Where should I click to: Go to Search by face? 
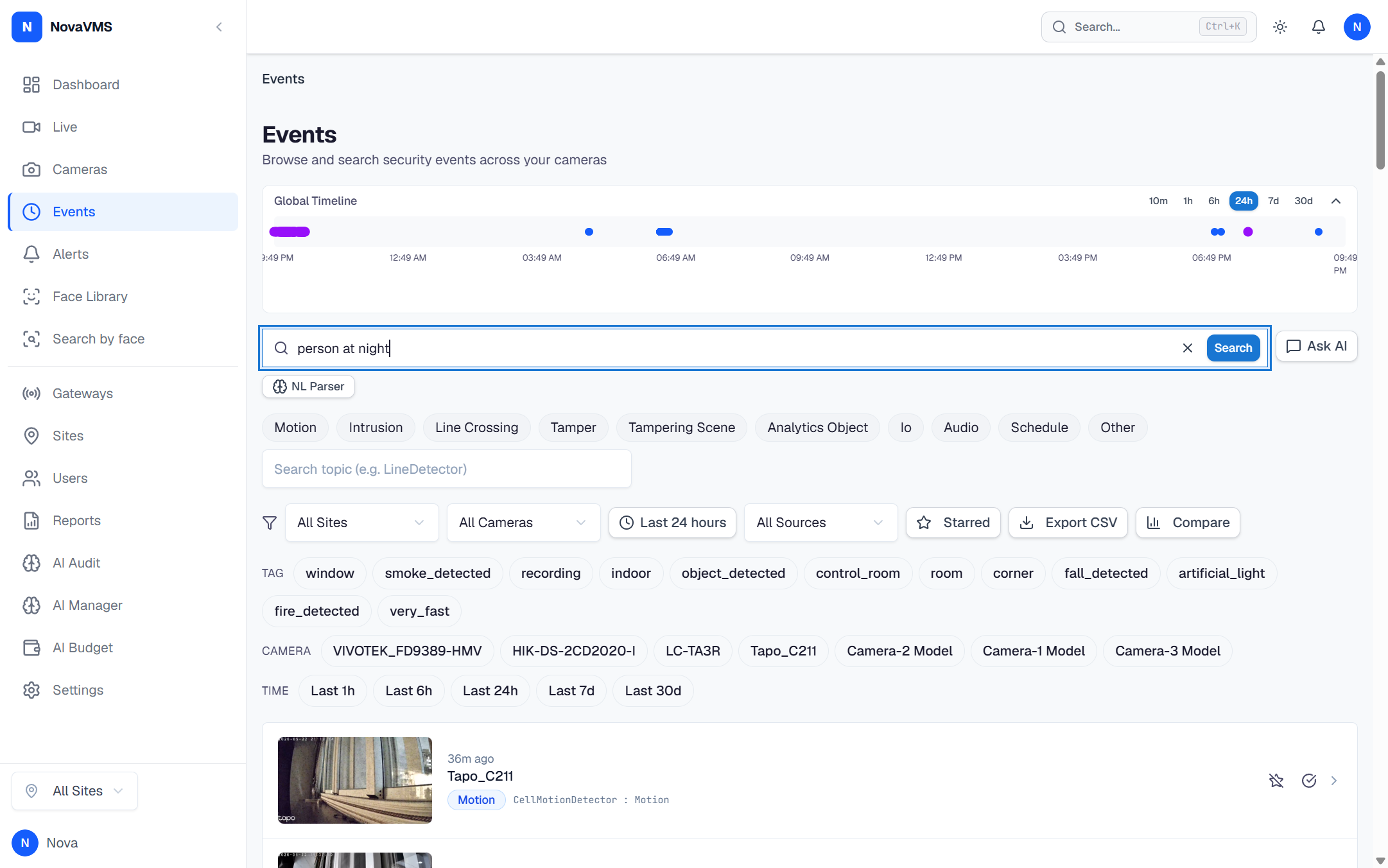pos(123,339)
